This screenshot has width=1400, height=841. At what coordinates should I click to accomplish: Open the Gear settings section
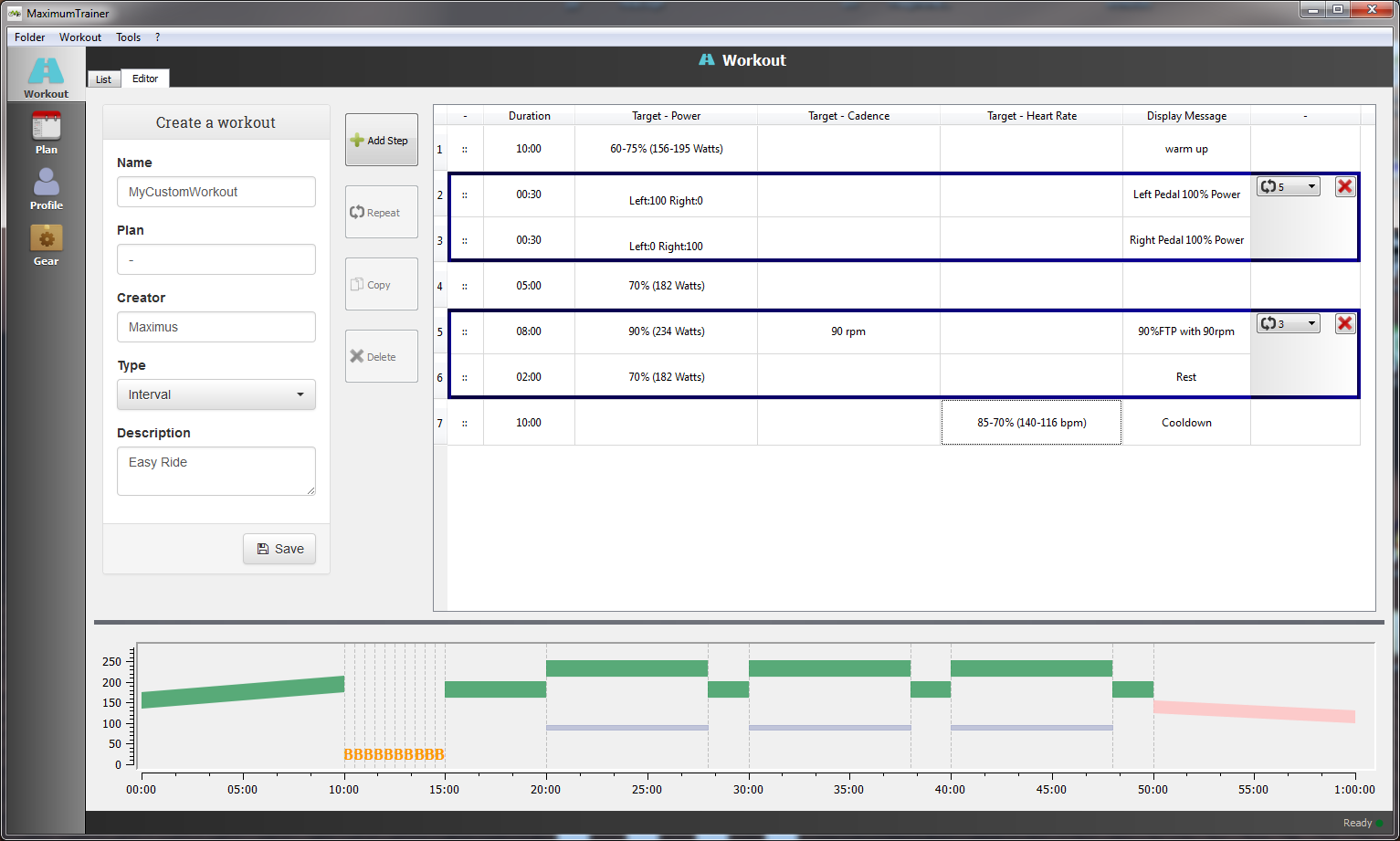(46, 244)
